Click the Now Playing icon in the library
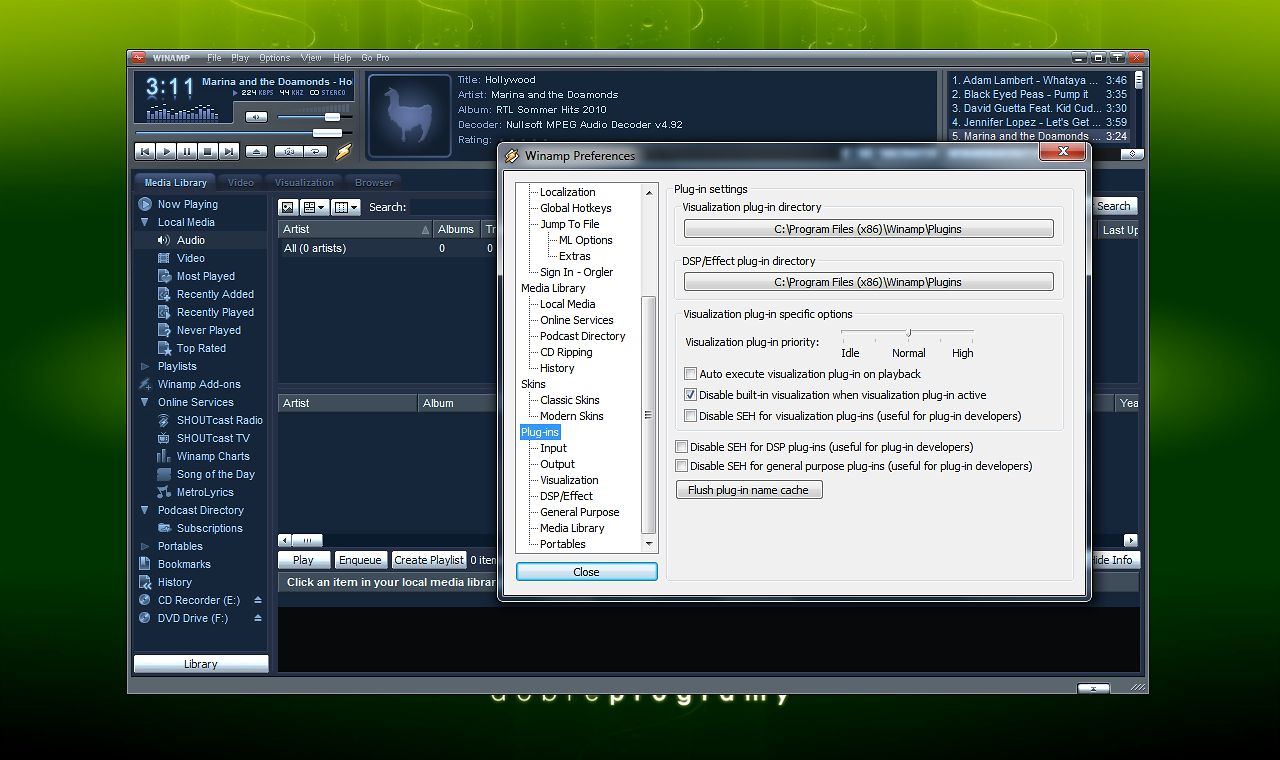 tap(145, 204)
